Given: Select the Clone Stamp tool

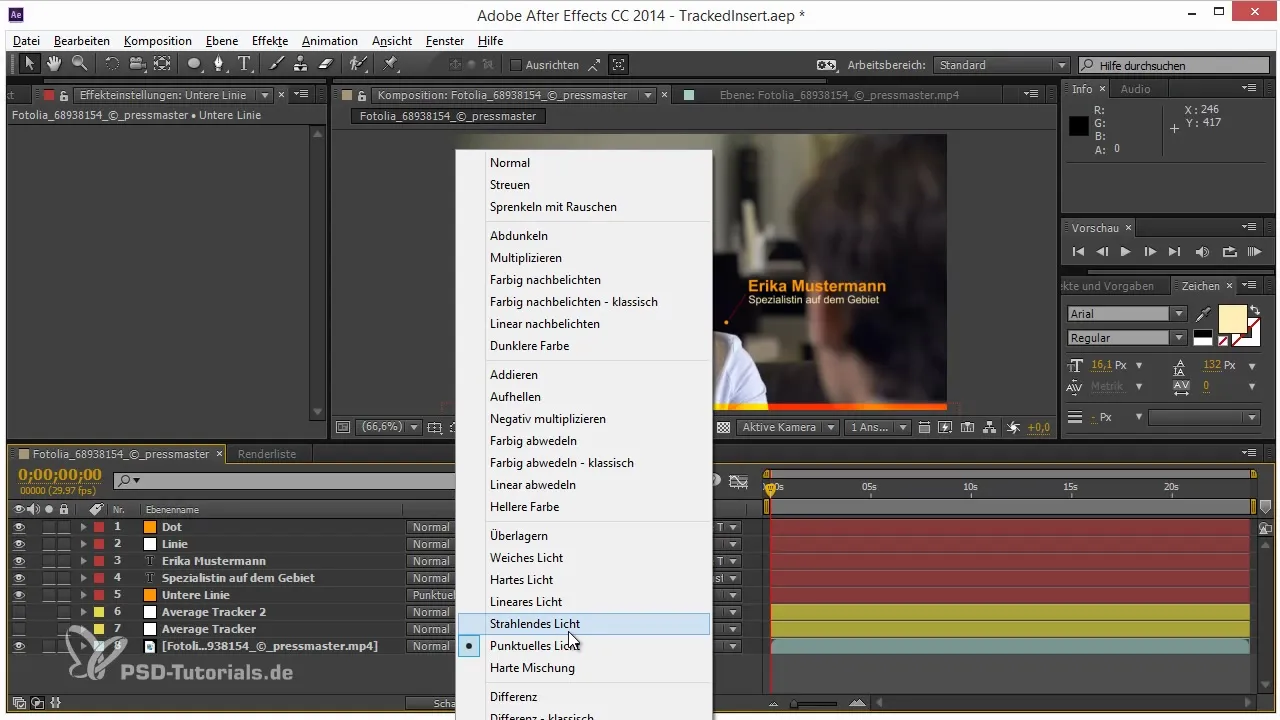Looking at the screenshot, I should (x=300, y=64).
